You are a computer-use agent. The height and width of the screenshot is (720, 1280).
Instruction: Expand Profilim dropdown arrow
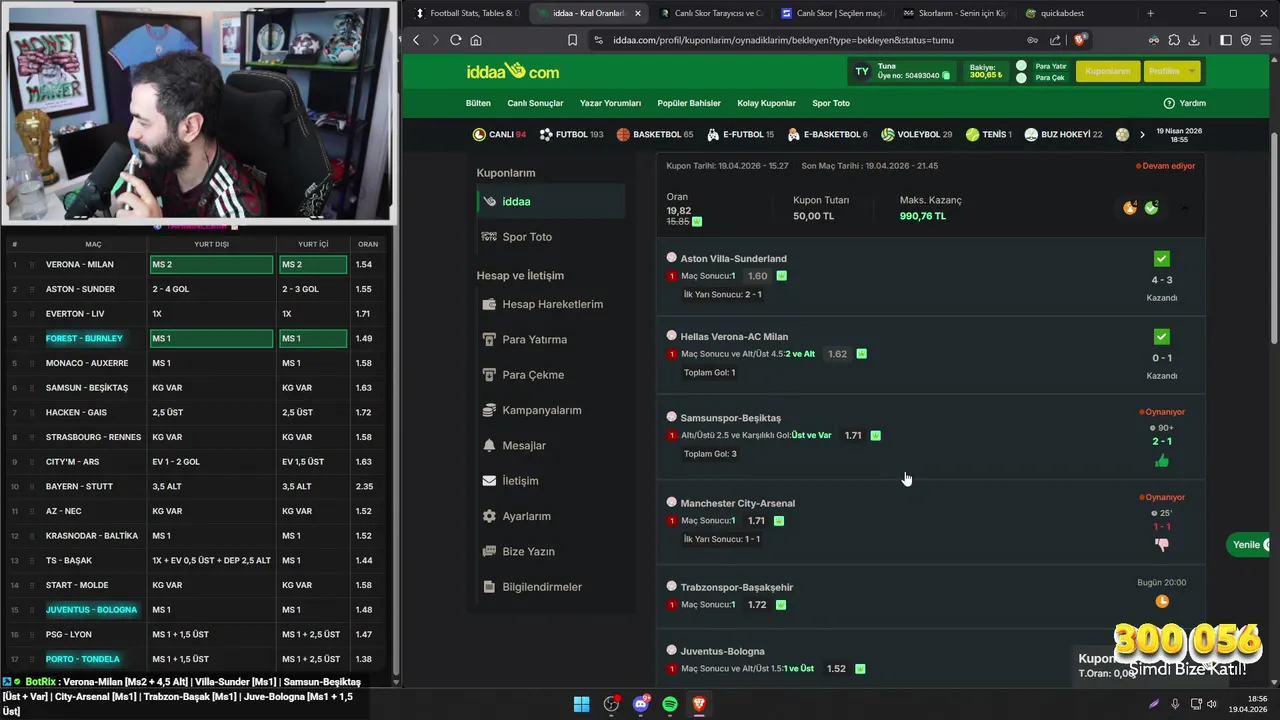point(1191,72)
